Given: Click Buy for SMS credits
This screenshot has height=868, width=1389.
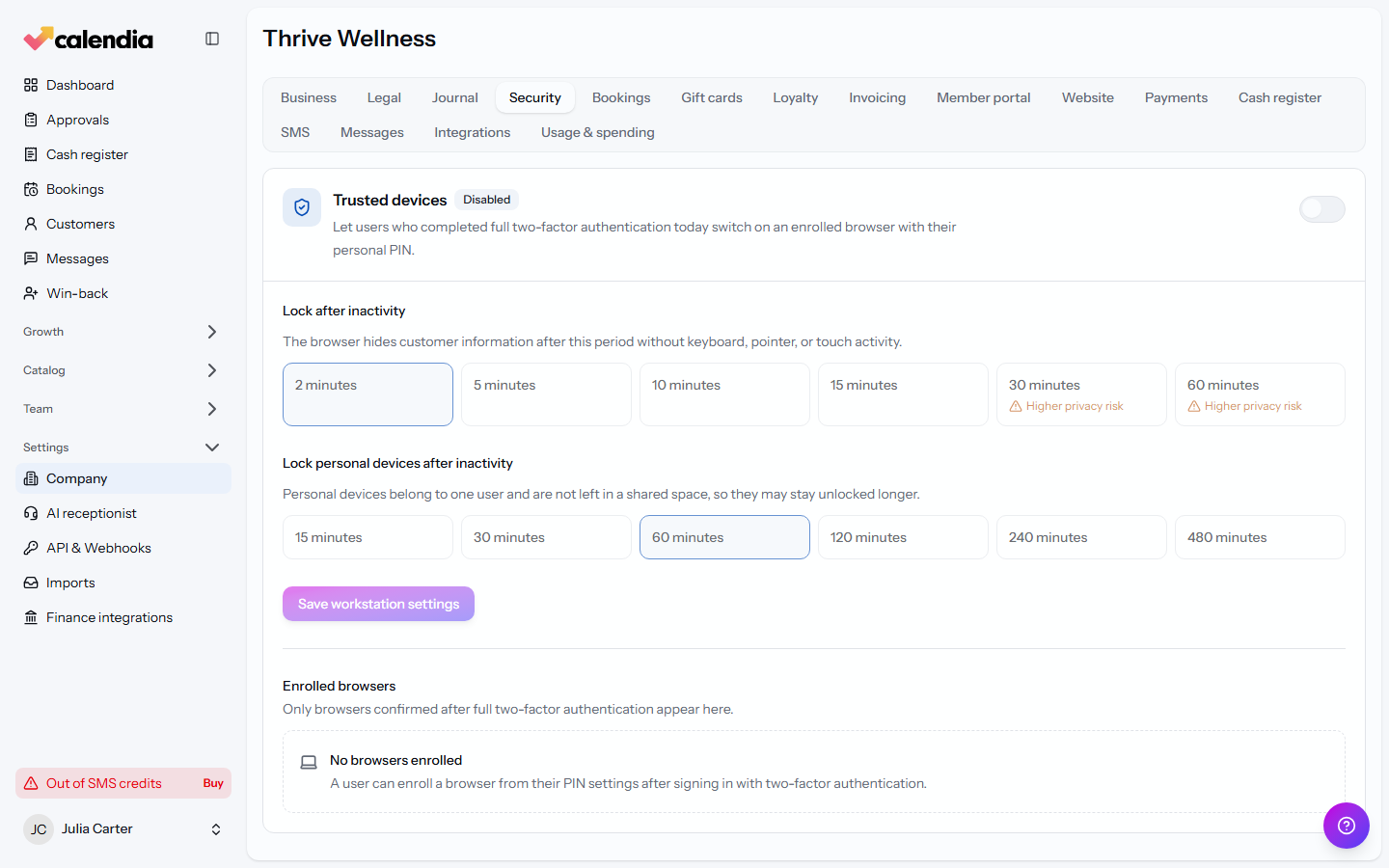Looking at the screenshot, I should point(213,783).
